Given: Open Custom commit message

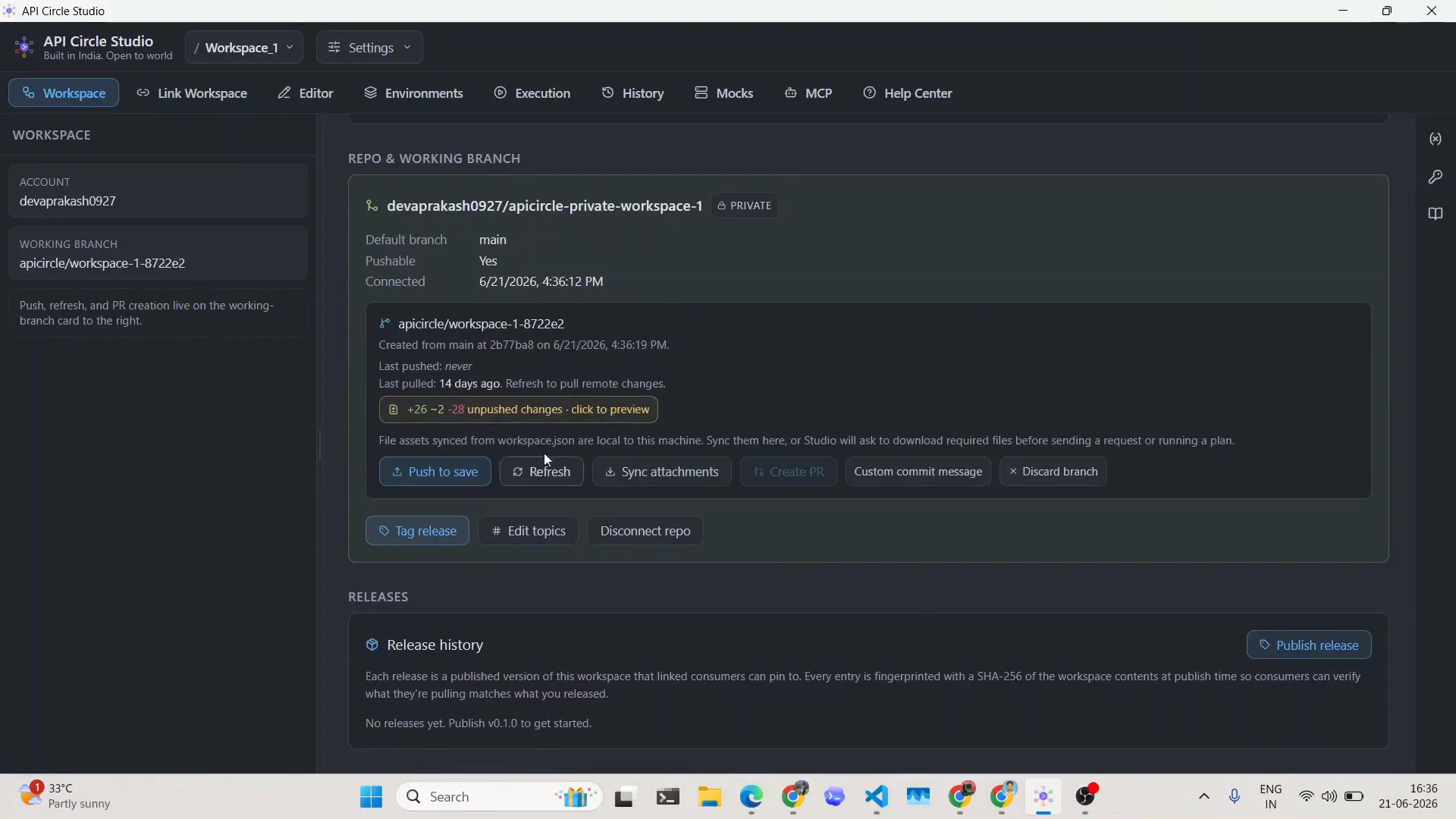Looking at the screenshot, I should 918,472.
